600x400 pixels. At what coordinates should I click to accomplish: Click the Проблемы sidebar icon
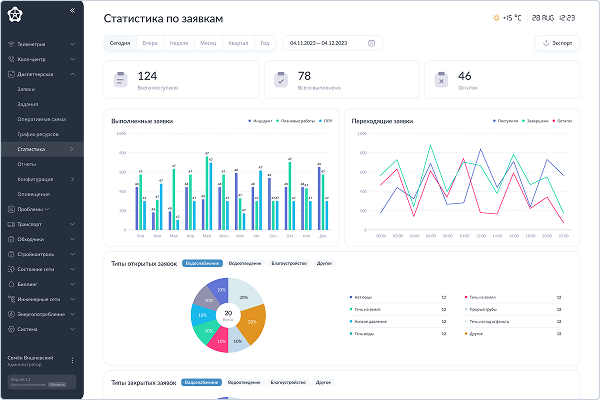click(x=11, y=209)
